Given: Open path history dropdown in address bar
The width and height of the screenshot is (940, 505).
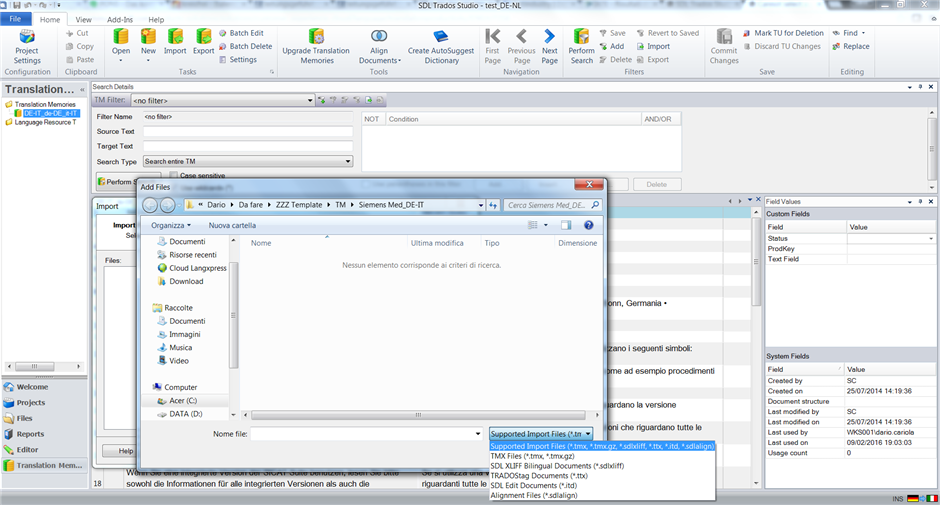Looking at the screenshot, I should 481,205.
